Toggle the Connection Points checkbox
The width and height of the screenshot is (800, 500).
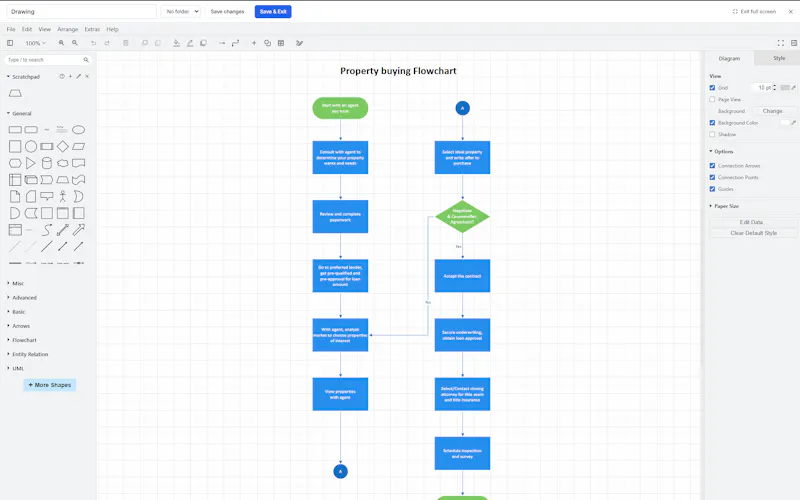[x=712, y=178]
